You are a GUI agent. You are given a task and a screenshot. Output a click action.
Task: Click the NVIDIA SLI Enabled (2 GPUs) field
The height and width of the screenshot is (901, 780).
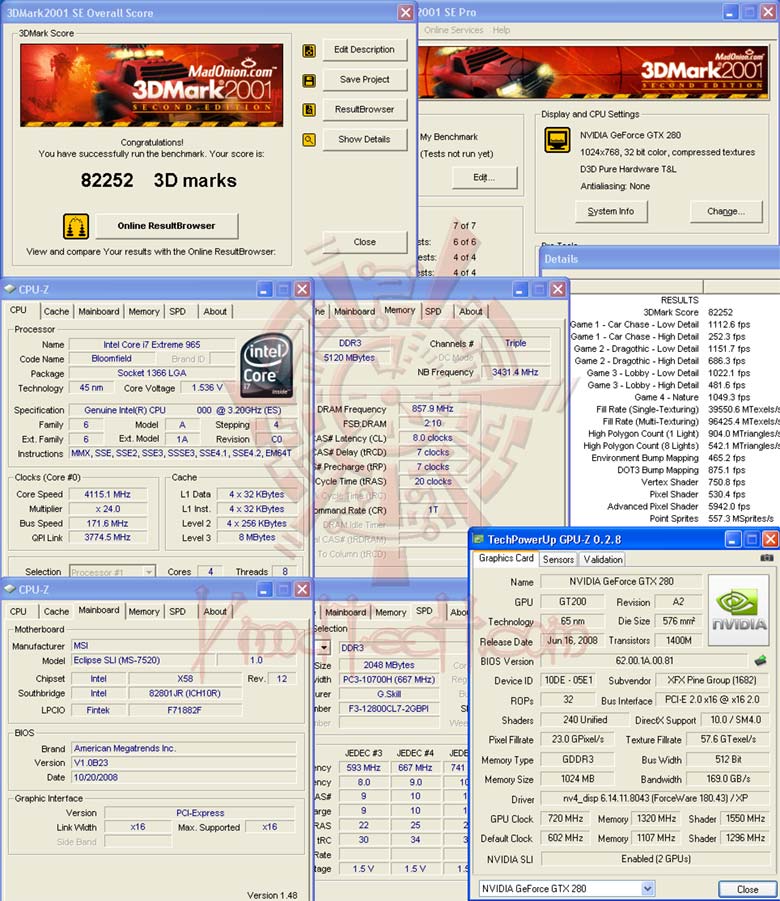[x=655, y=859]
